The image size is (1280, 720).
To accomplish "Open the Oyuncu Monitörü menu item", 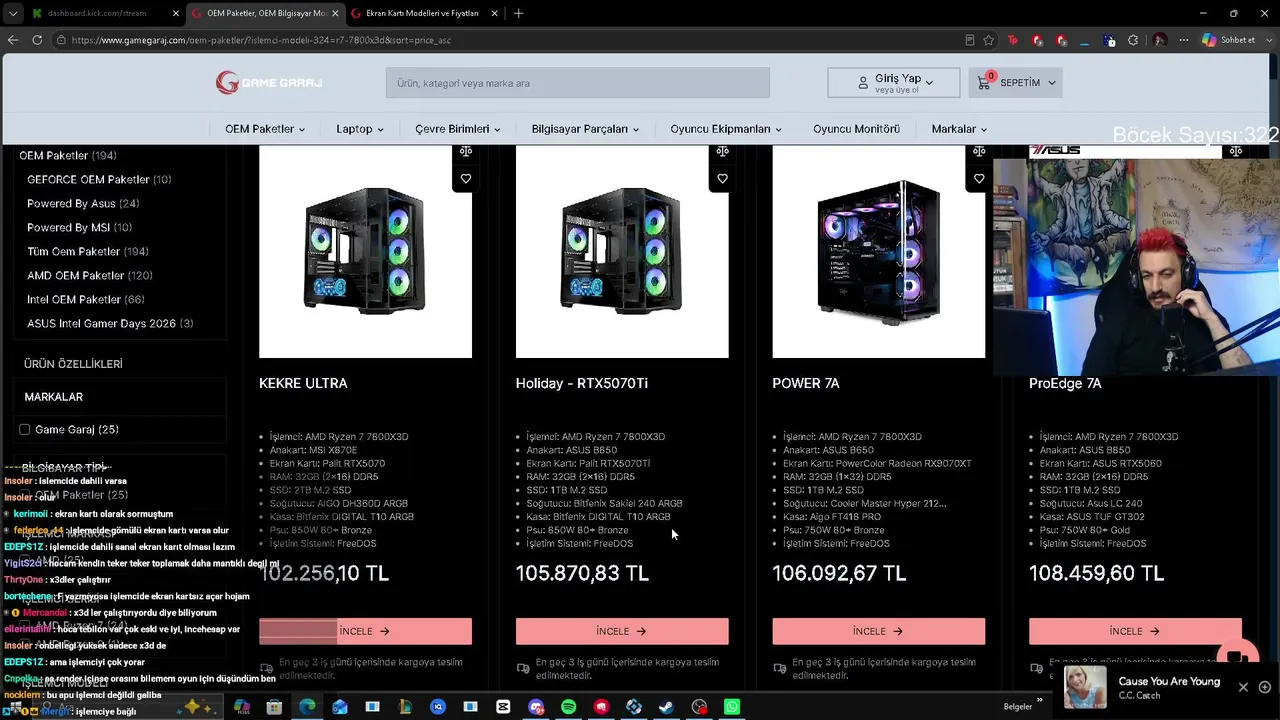I will [856, 129].
